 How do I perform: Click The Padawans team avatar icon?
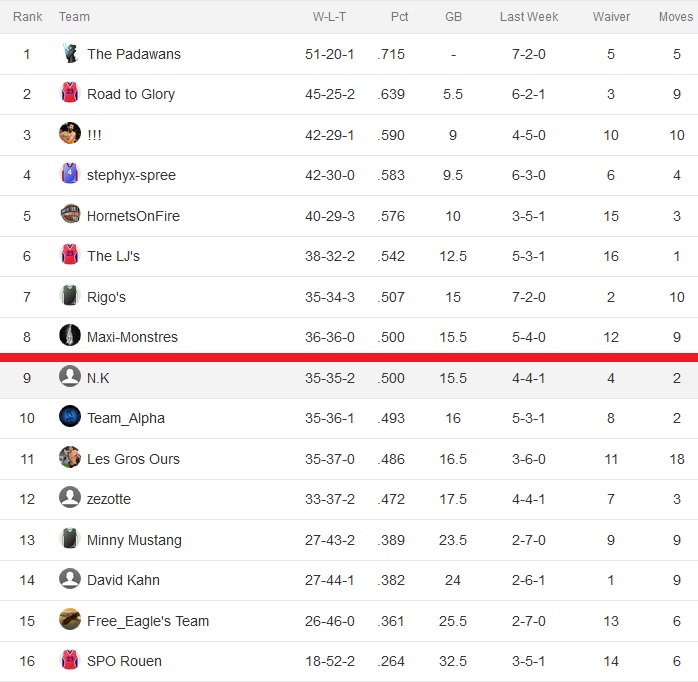70,53
